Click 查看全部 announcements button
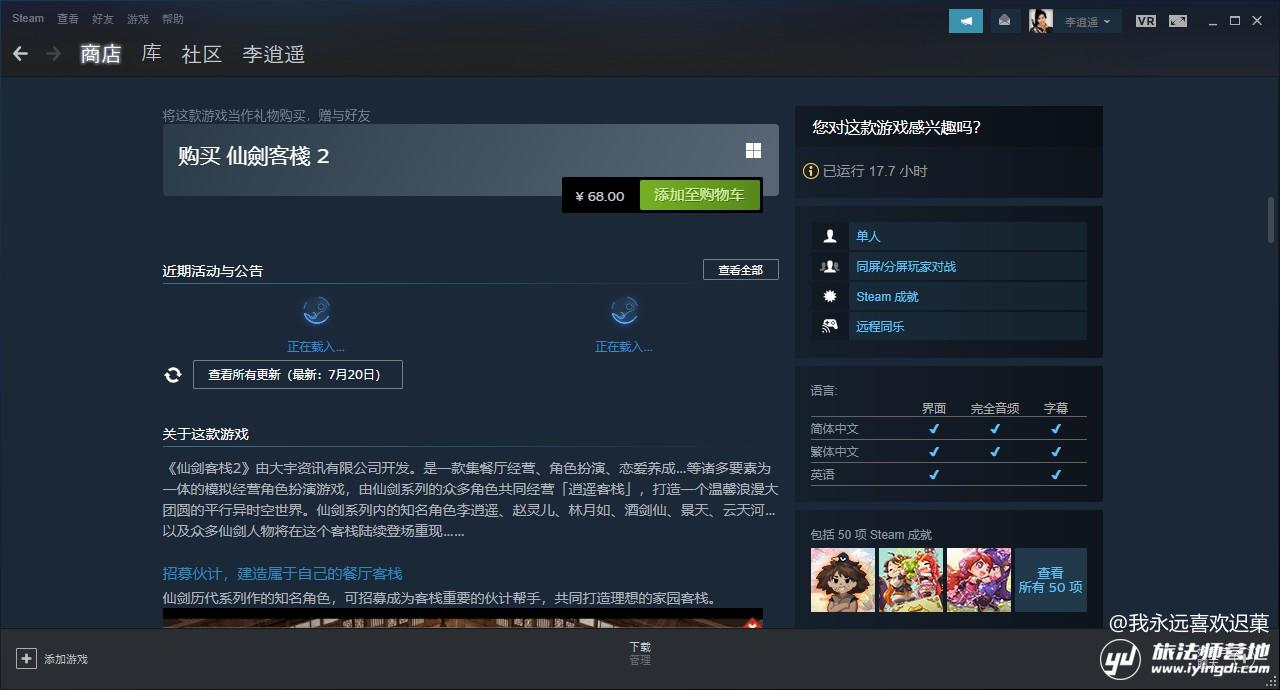 coord(740,270)
